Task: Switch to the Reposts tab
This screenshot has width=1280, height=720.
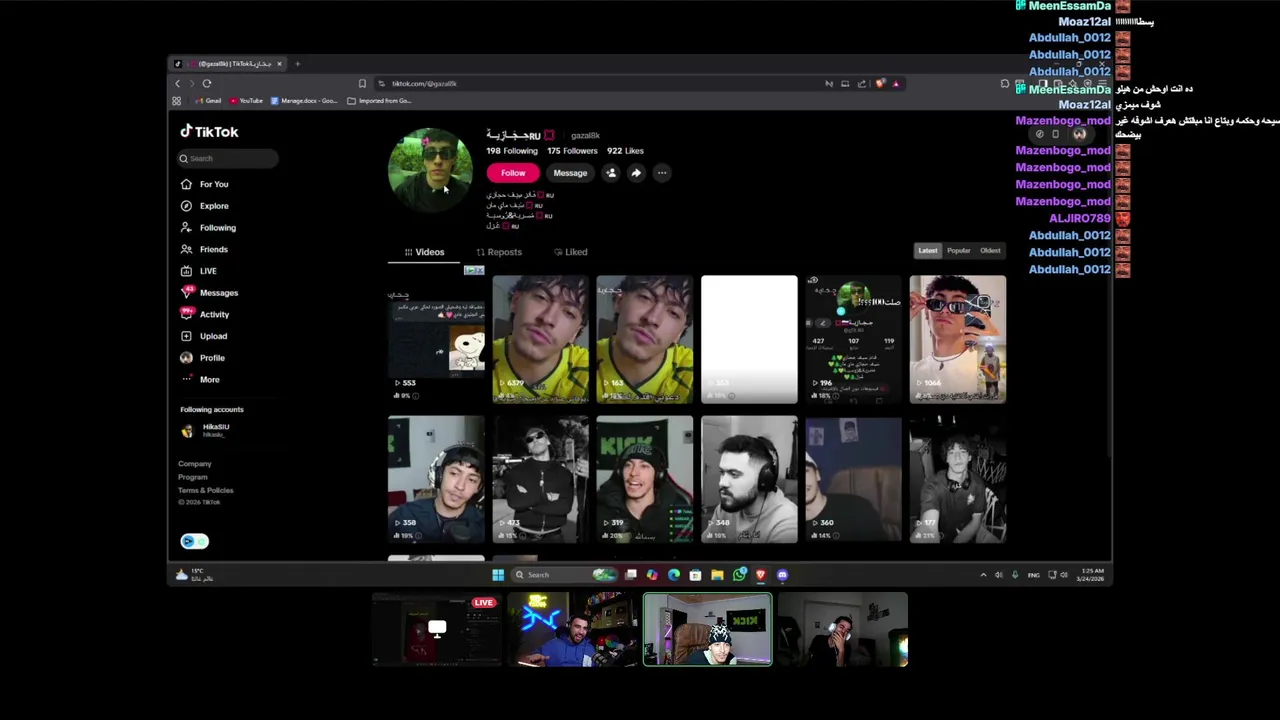Action: pos(499,252)
